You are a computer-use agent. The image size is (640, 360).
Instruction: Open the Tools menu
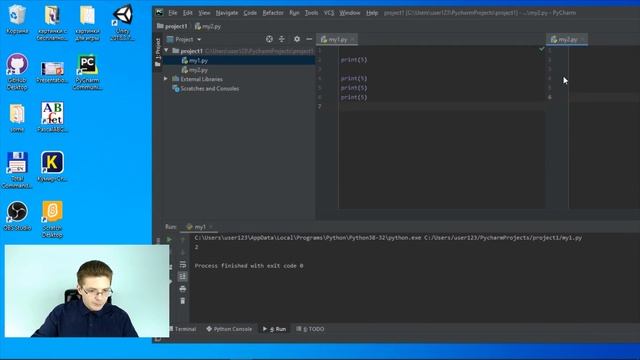point(311,13)
